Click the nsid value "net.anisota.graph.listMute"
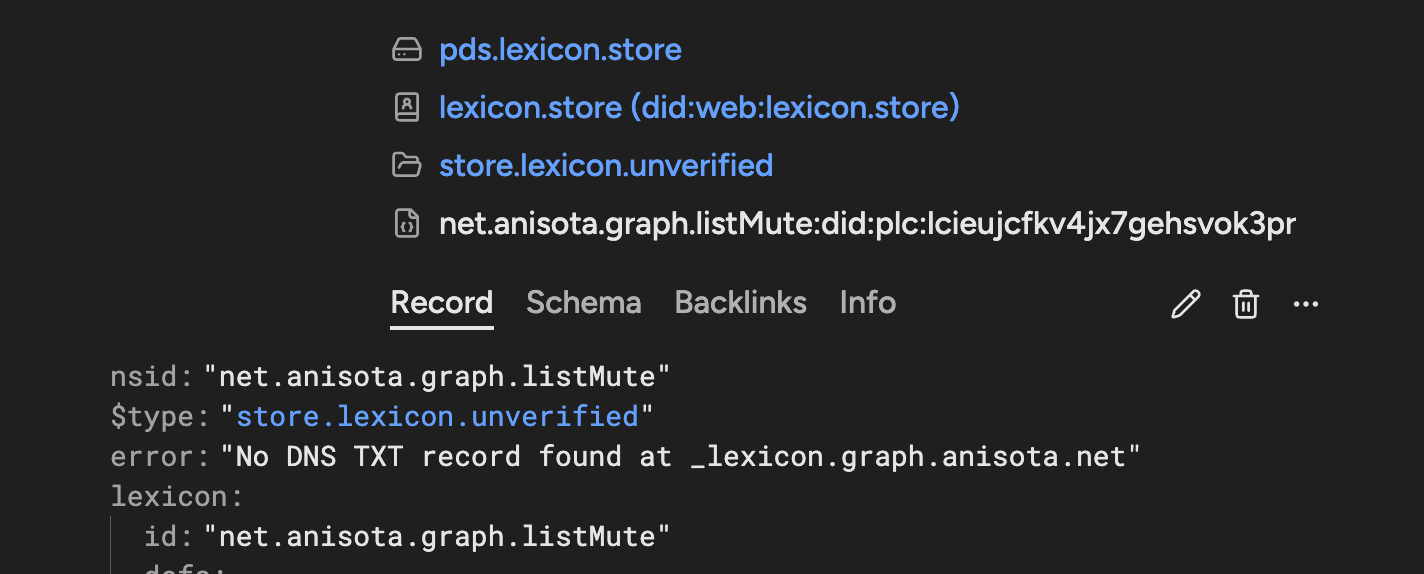Viewport: 1424px width, 574px height. tap(436, 376)
